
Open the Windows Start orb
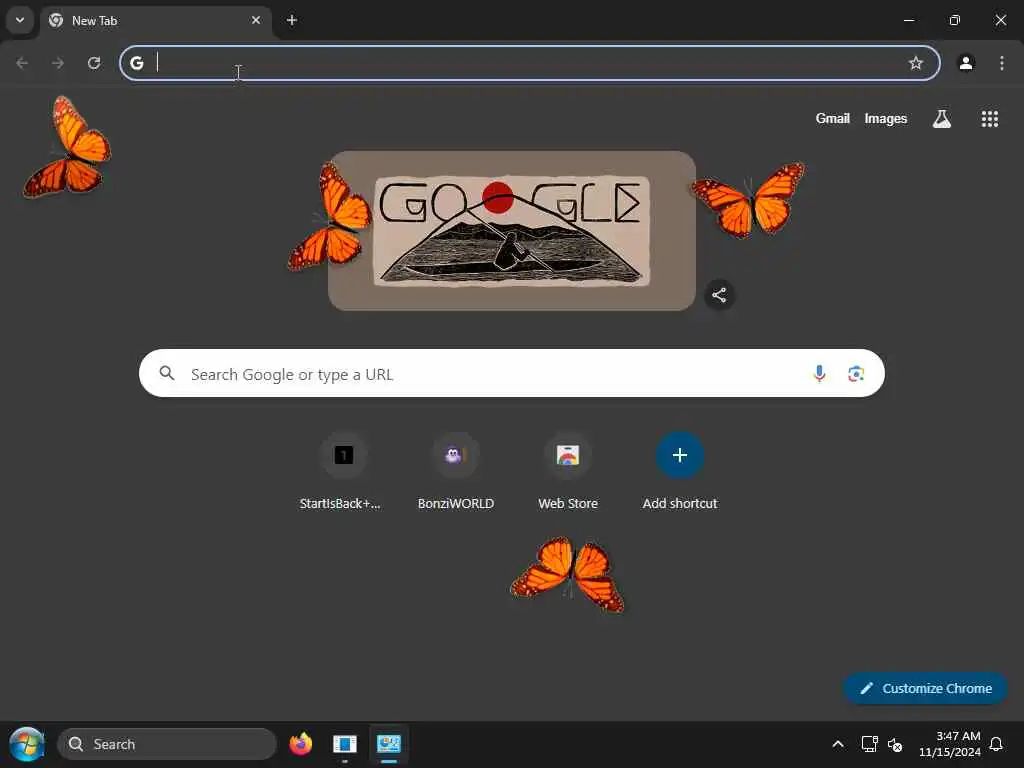point(27,744)
